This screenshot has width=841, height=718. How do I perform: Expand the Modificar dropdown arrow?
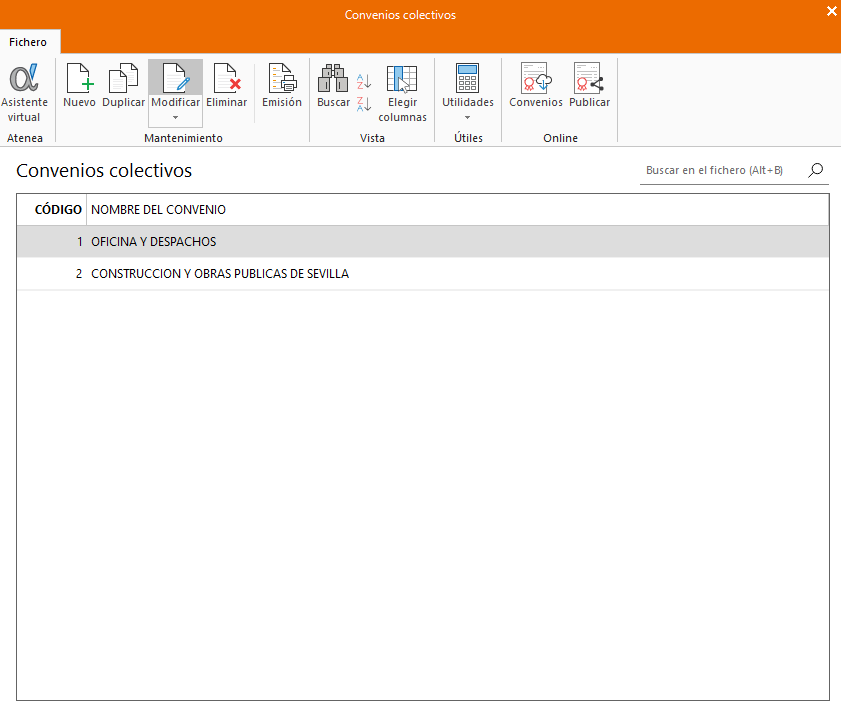tap(175, 117)
